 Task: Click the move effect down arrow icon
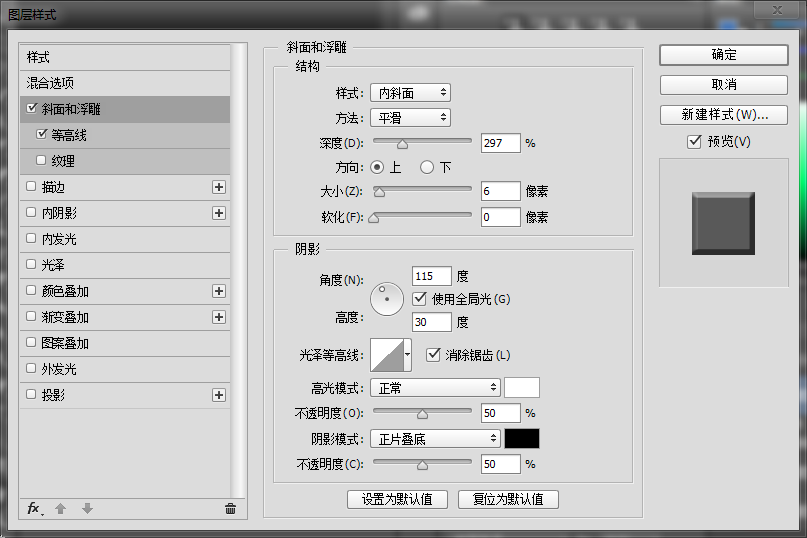(87, 508)
